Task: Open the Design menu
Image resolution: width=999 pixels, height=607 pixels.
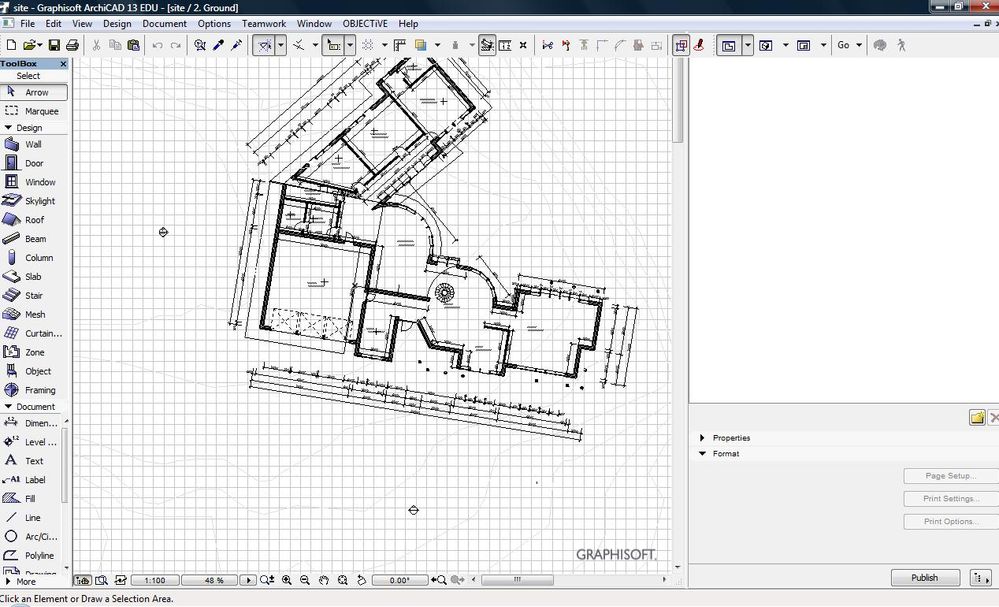Action: [x=117, y=24]
